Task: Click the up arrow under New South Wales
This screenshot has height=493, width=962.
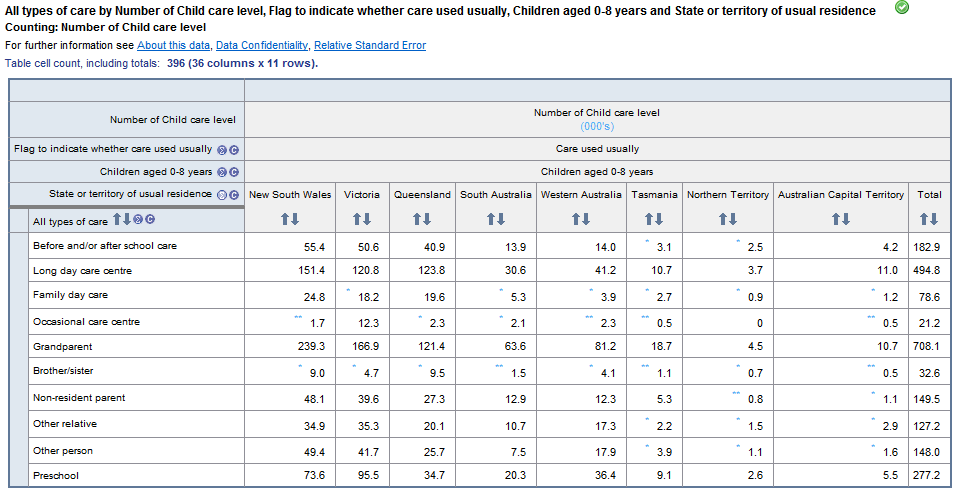Action: point(285,219)
